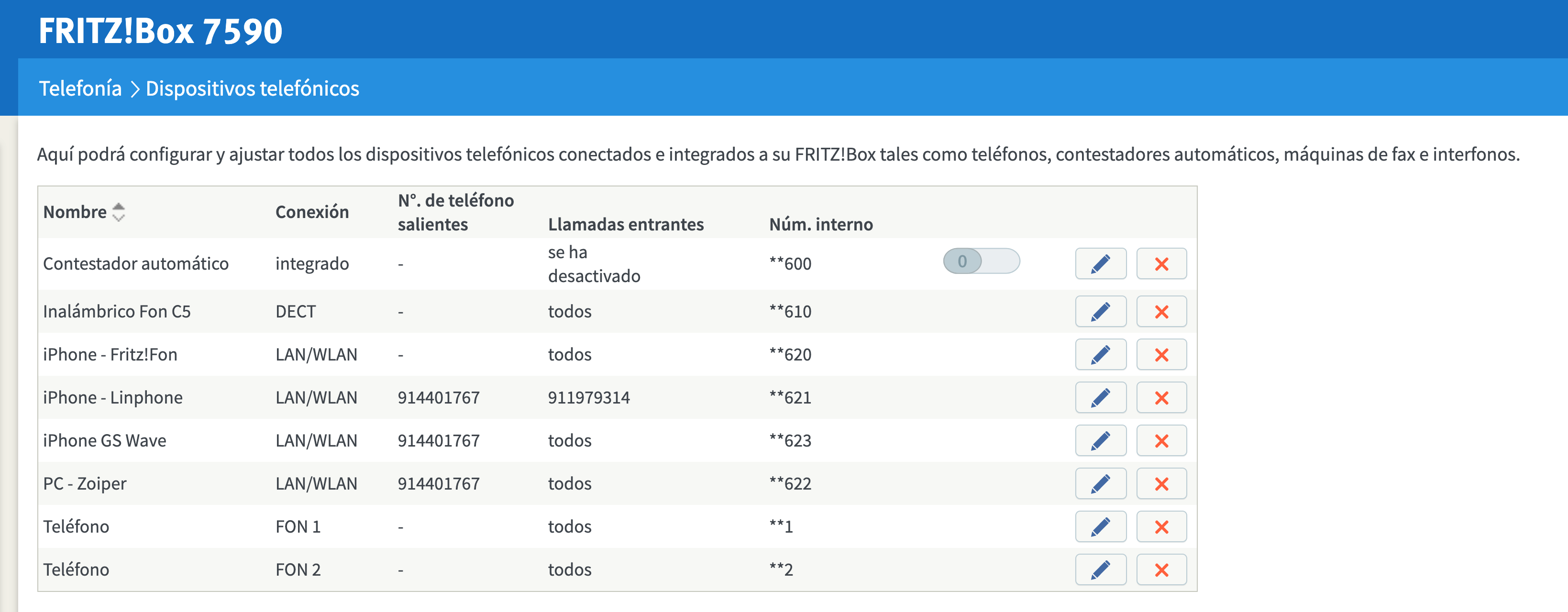Delete the Teléfono FON 2 entry
1568x612 pixels.
(1161, 569)
